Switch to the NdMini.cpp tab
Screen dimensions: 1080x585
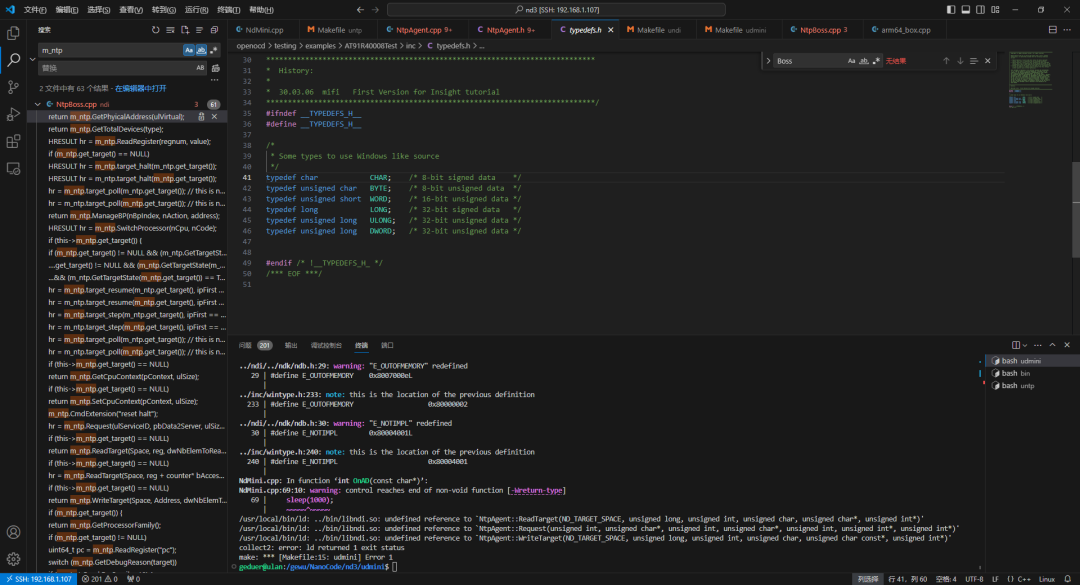point(264,30)
